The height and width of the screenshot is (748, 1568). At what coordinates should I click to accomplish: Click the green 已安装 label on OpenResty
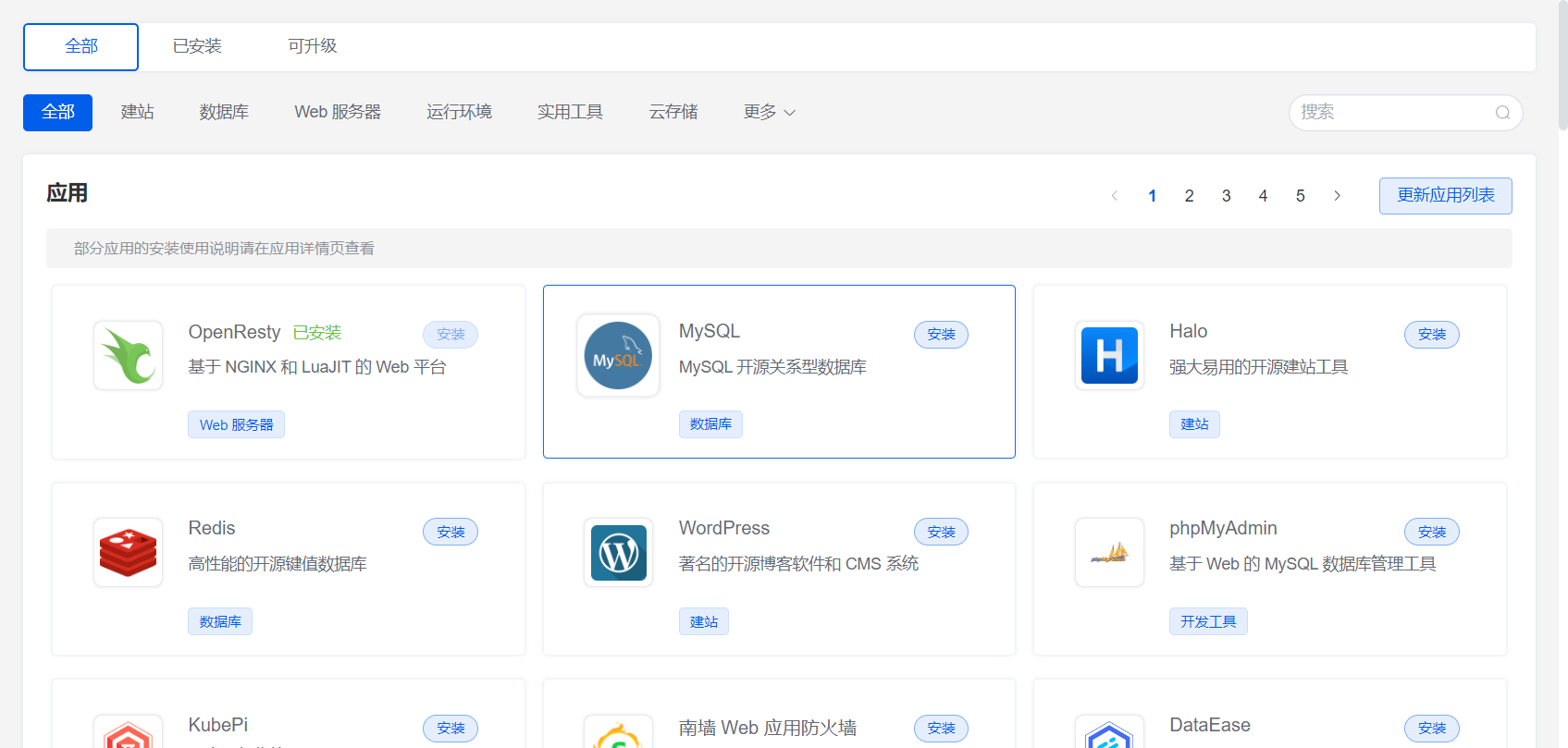point(317,333)
